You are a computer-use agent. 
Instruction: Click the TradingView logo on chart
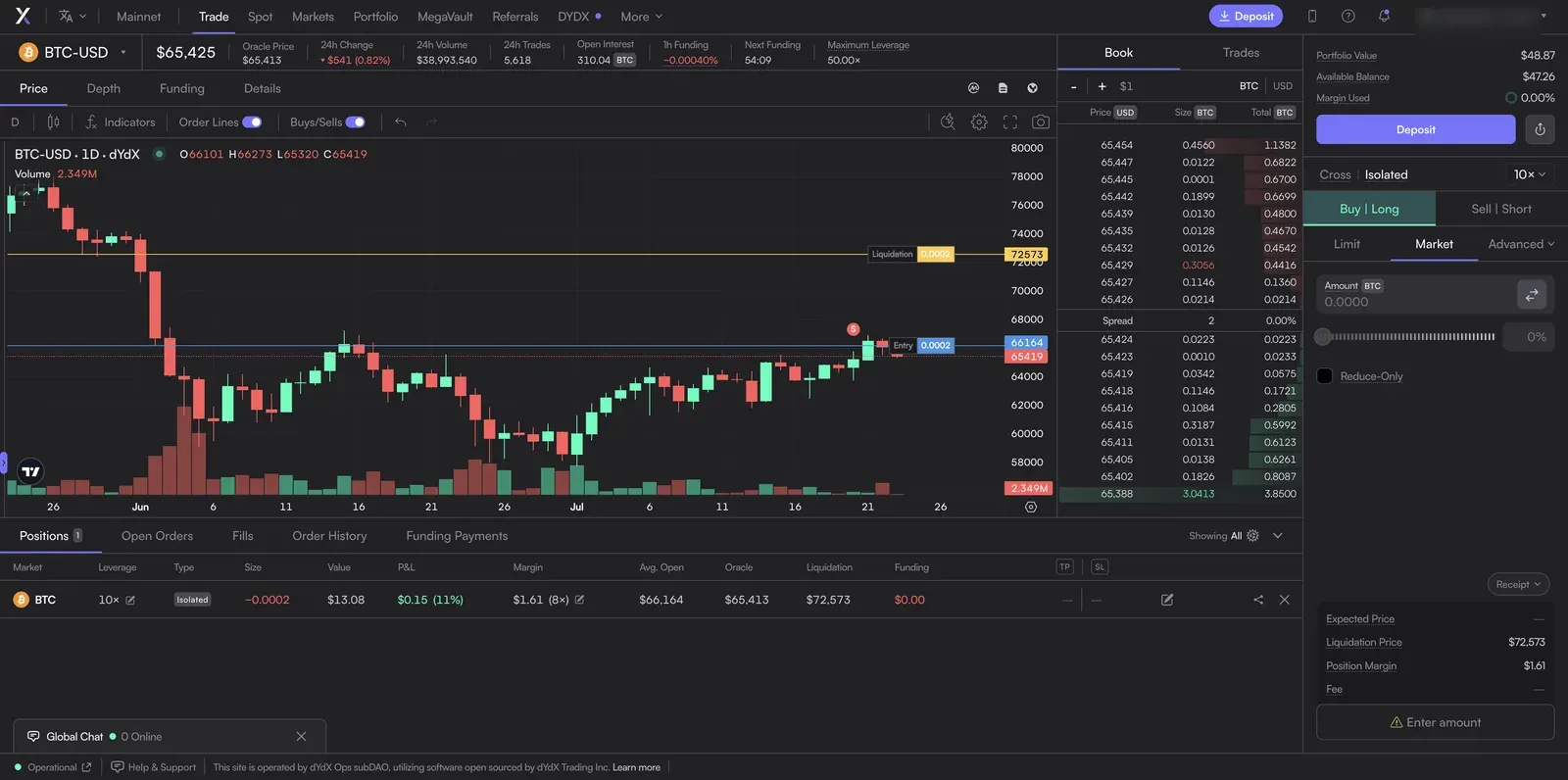point(31,471)
